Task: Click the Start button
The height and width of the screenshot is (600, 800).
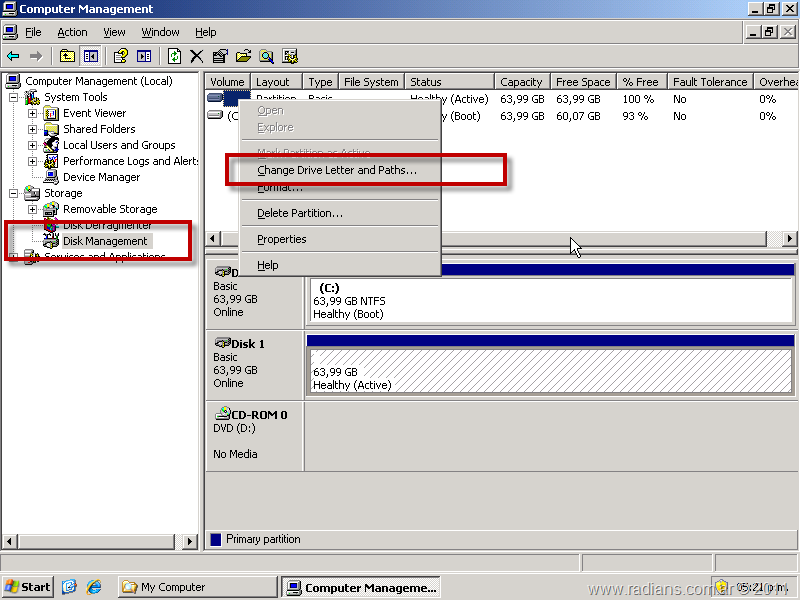Action: point(28,587)
